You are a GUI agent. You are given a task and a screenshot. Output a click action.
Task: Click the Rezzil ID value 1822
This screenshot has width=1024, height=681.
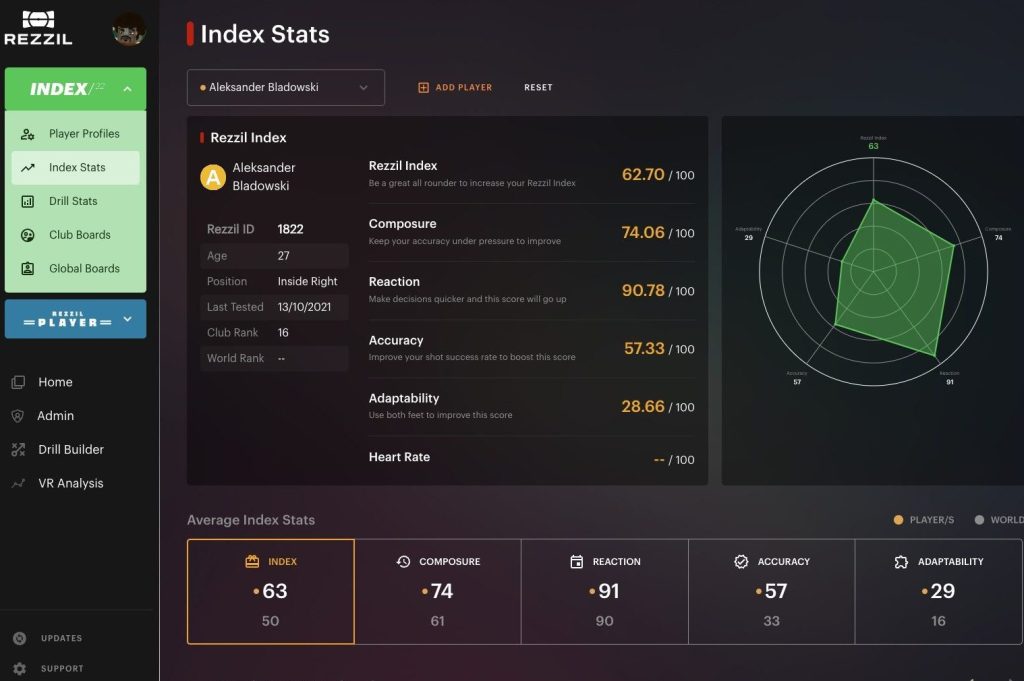290,229
